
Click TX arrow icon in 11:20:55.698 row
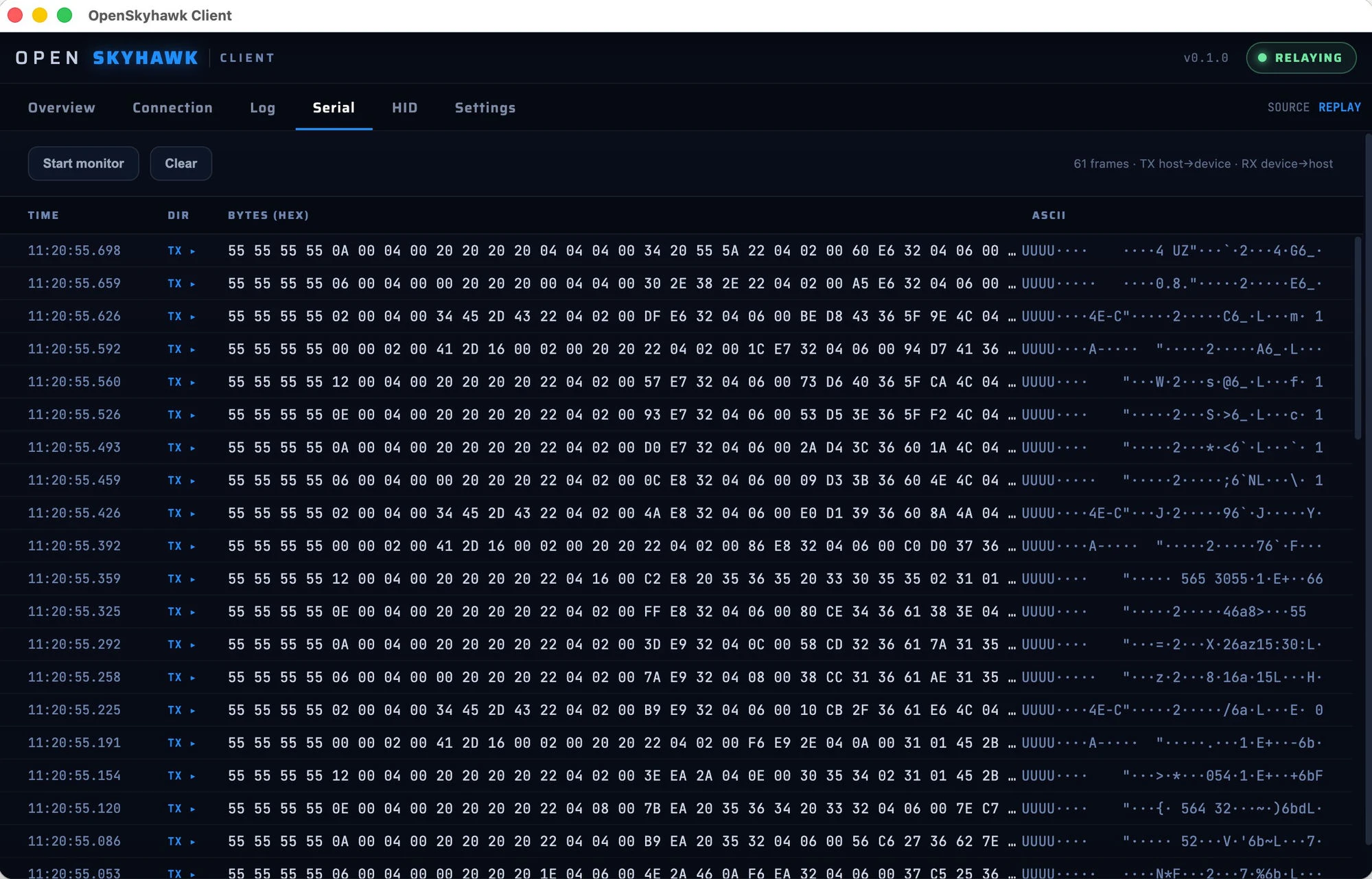(x=193, y=251)
